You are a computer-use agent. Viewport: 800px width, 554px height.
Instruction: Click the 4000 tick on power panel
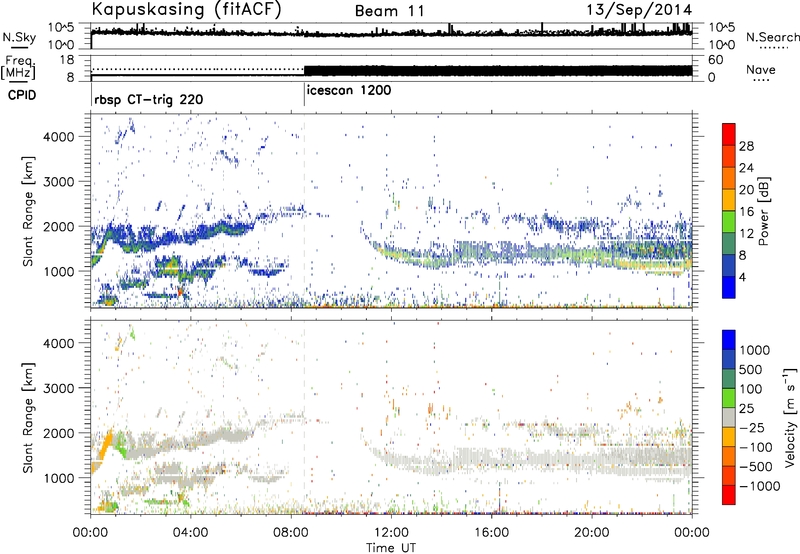tap(58, 137)
